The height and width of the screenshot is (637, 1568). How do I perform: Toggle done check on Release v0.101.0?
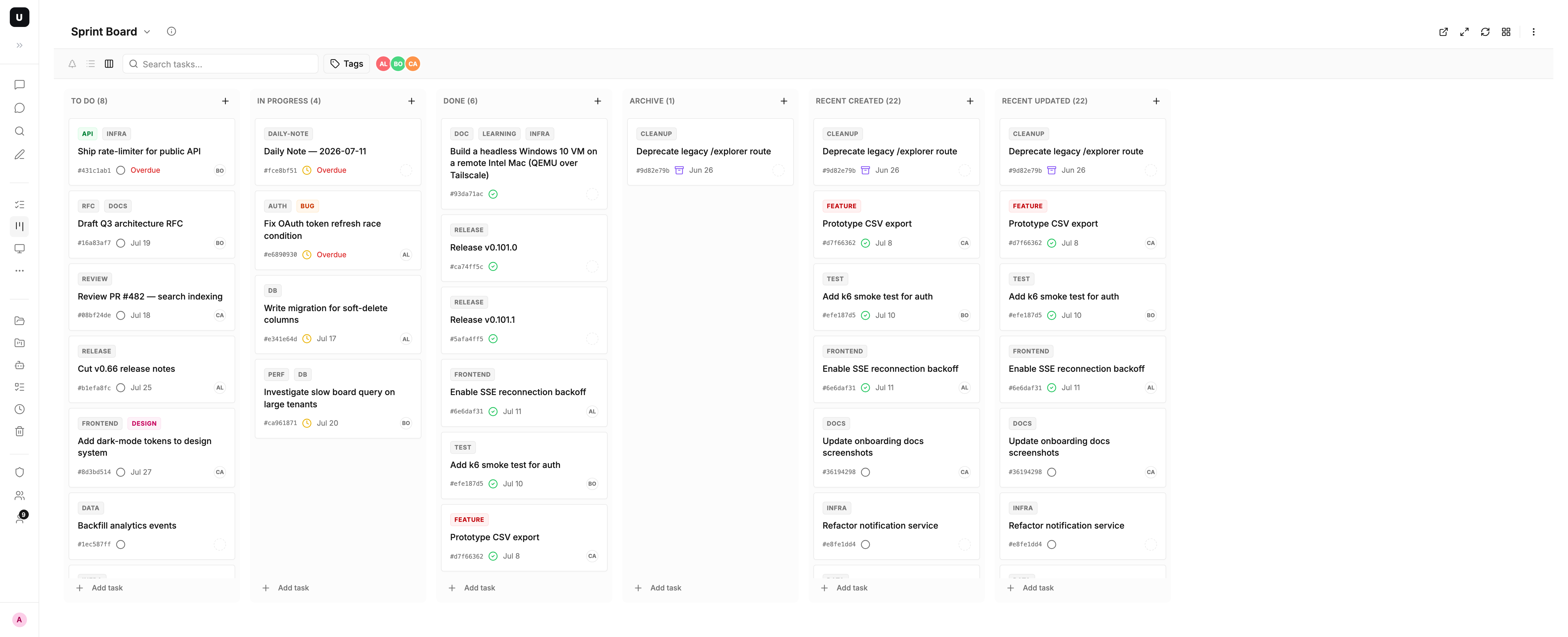(x=493, y=267)
